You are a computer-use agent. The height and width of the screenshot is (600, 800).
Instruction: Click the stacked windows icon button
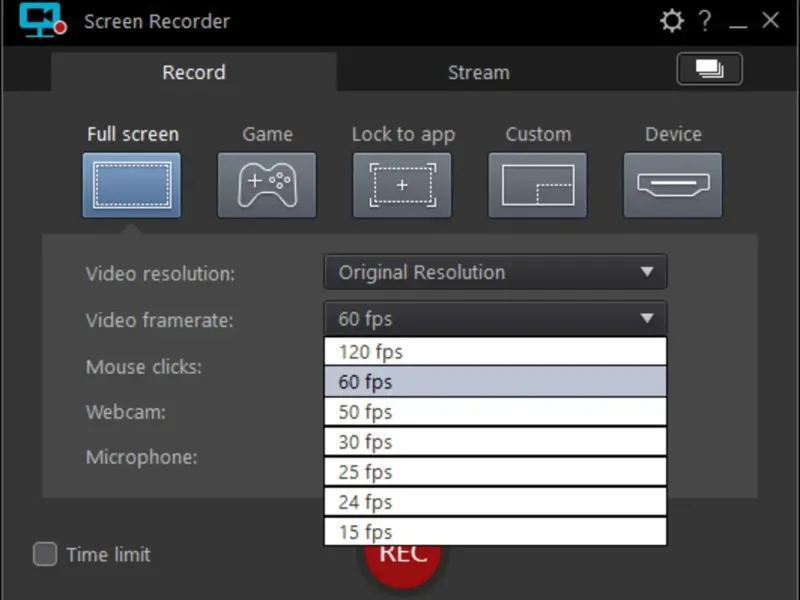(x=709, y=69)
